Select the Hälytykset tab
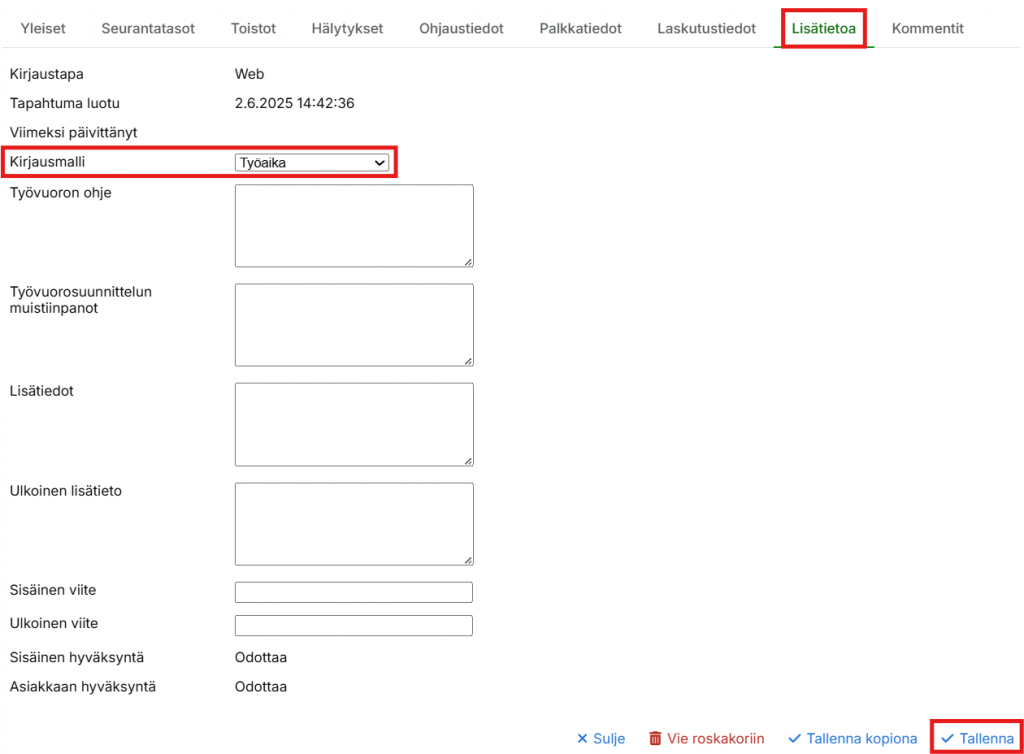This screenshot has height=754, width=1024. [348, 28]
